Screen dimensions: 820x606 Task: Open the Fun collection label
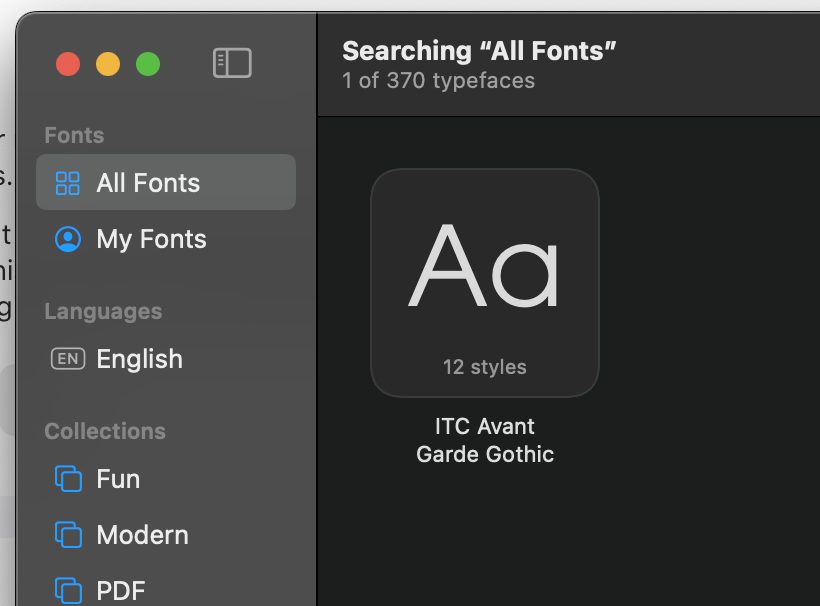click(118, 479)
